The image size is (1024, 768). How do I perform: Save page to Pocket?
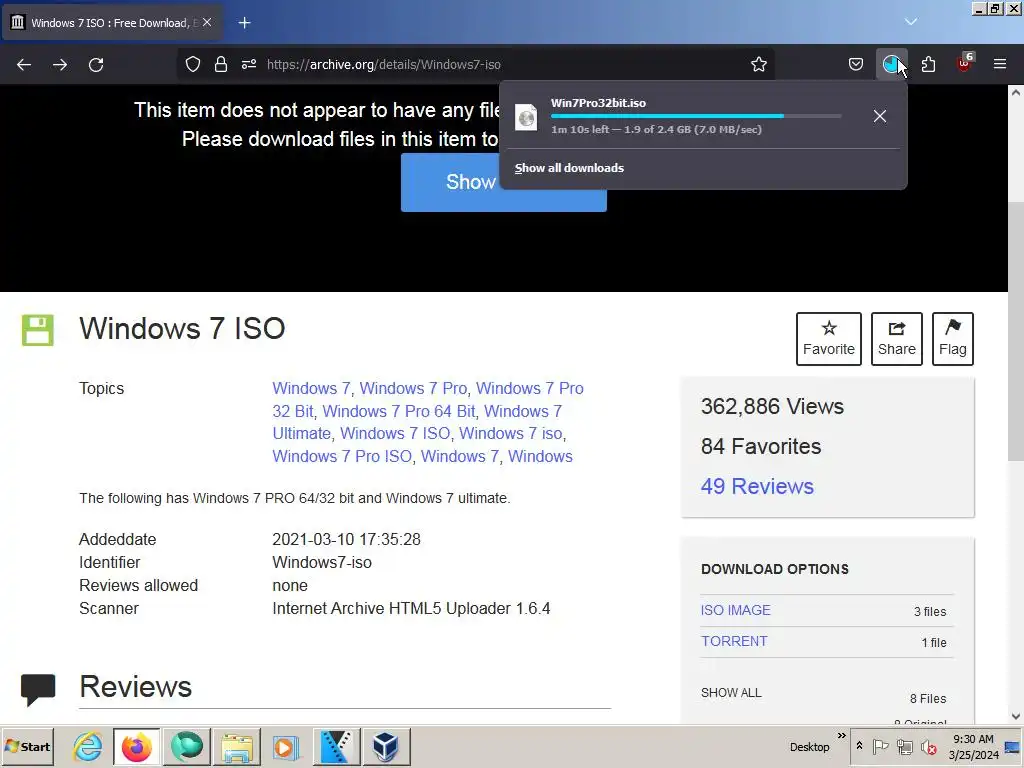856,65
